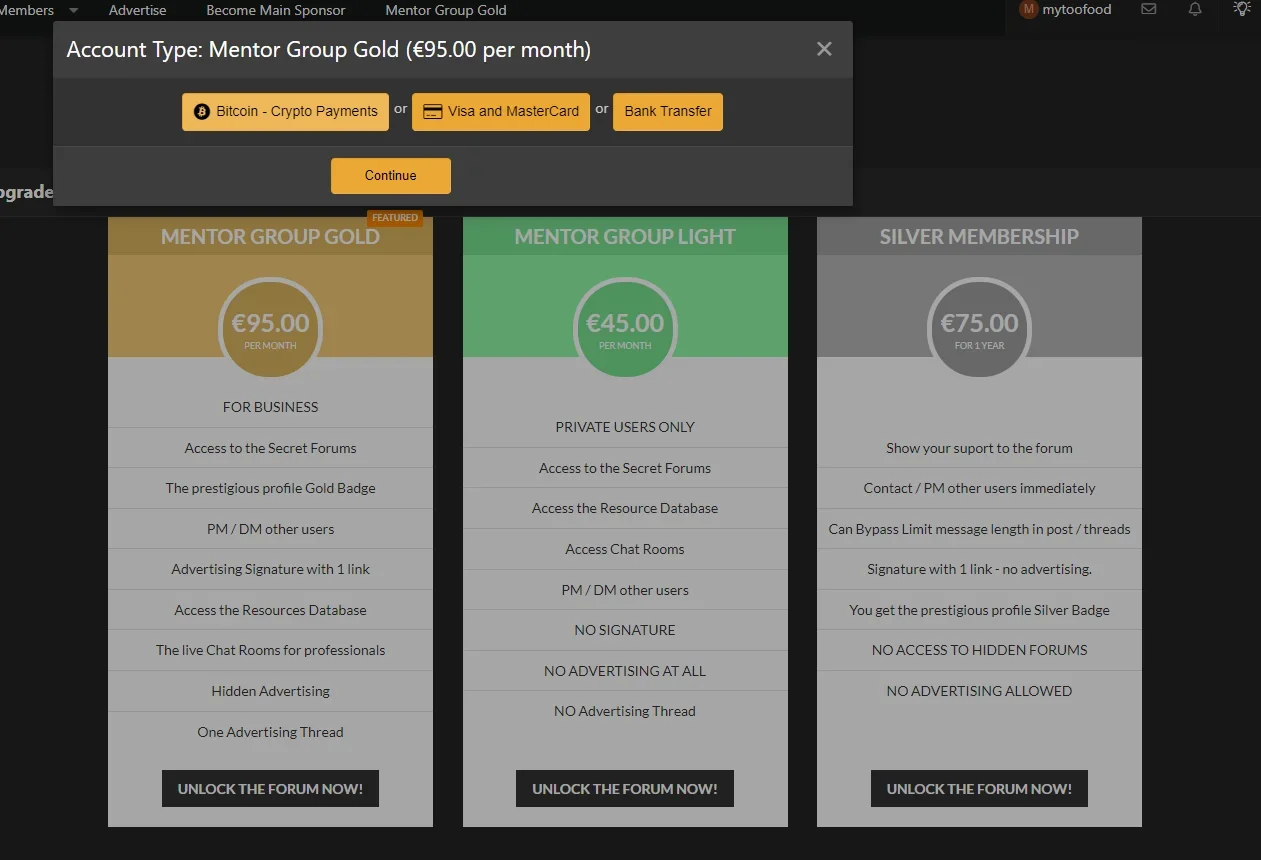
Task: Click 'Hidden Advertising' row
Action: click(x=270, y=691)
